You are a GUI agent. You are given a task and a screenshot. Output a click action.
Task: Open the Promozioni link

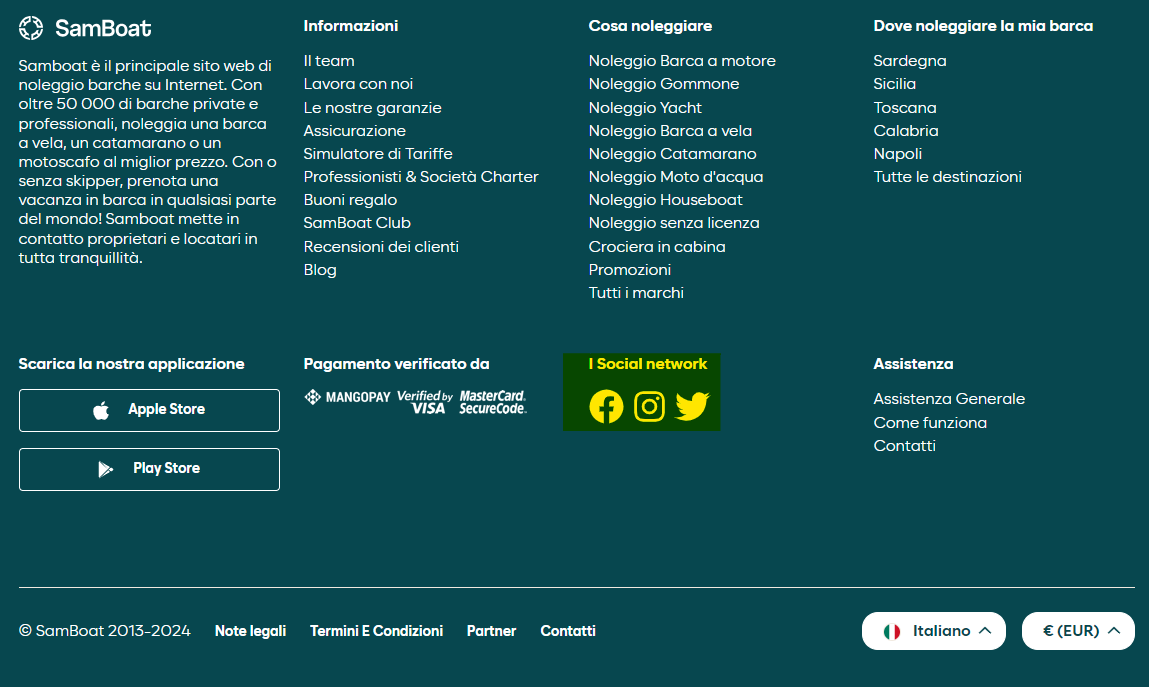click(629, 270)
